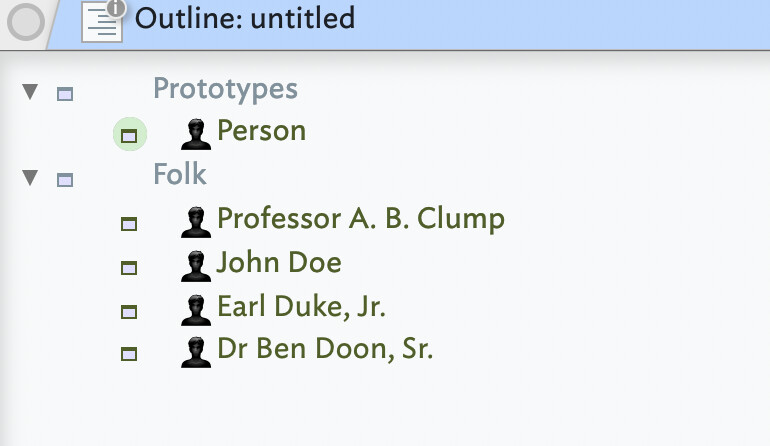Click the Outline document icon in the tab
This screenshot has width=770, height=446.
102,22
